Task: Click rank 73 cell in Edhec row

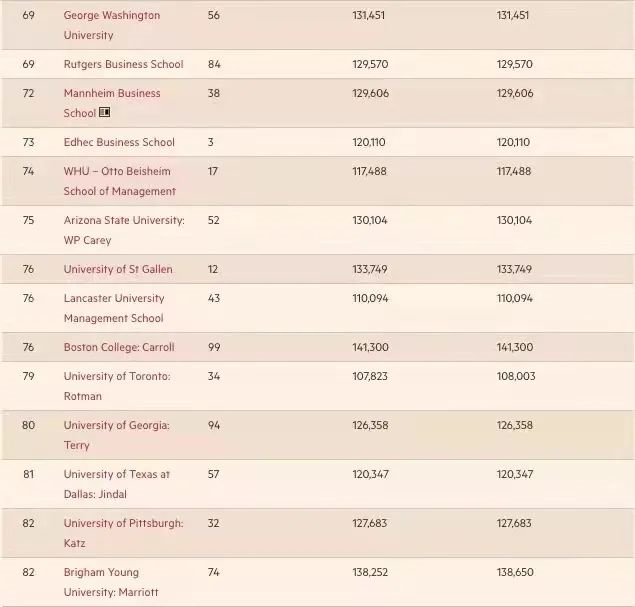Action: click(28, 142)
